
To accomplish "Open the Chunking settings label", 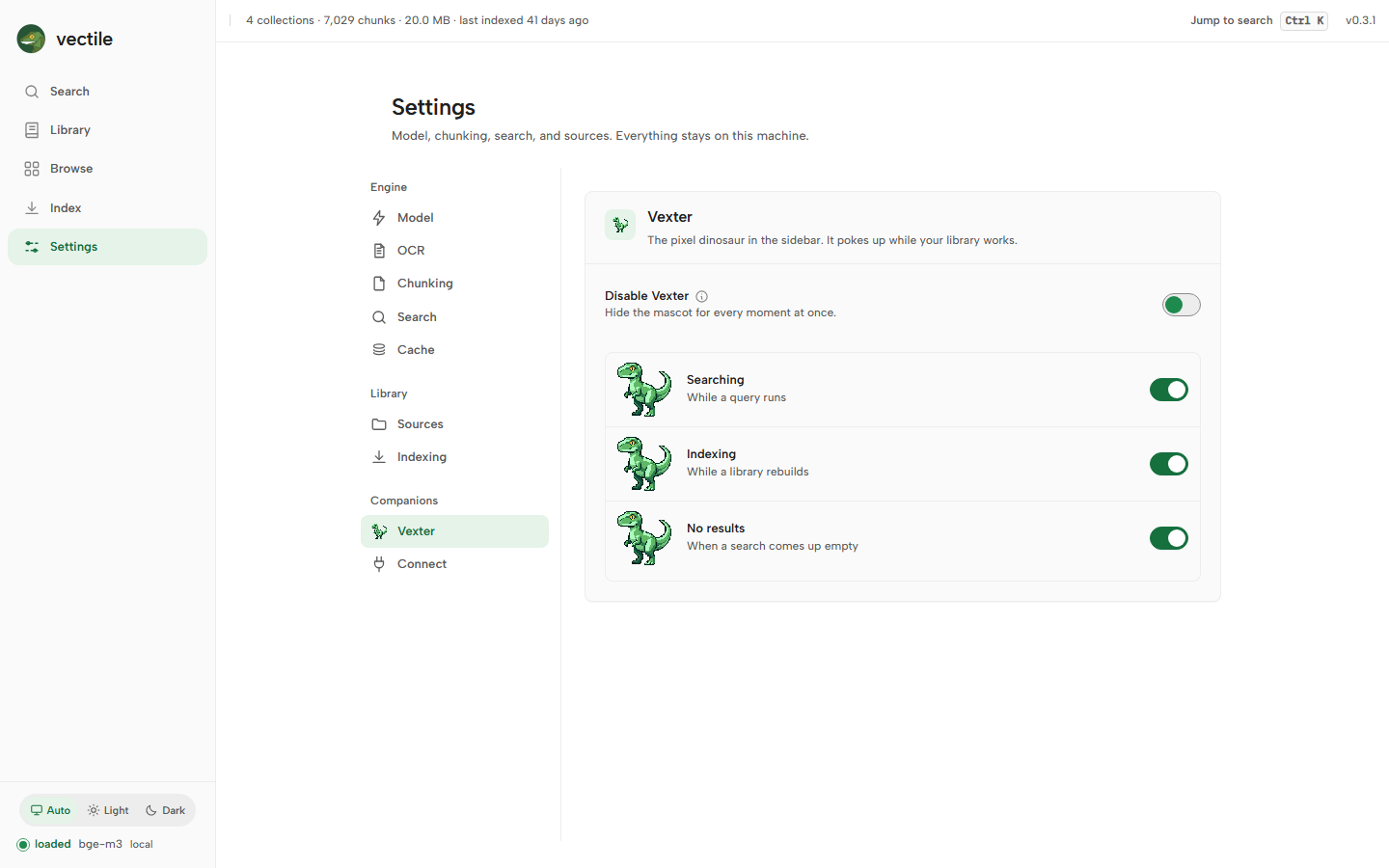I will coord(424,284).
